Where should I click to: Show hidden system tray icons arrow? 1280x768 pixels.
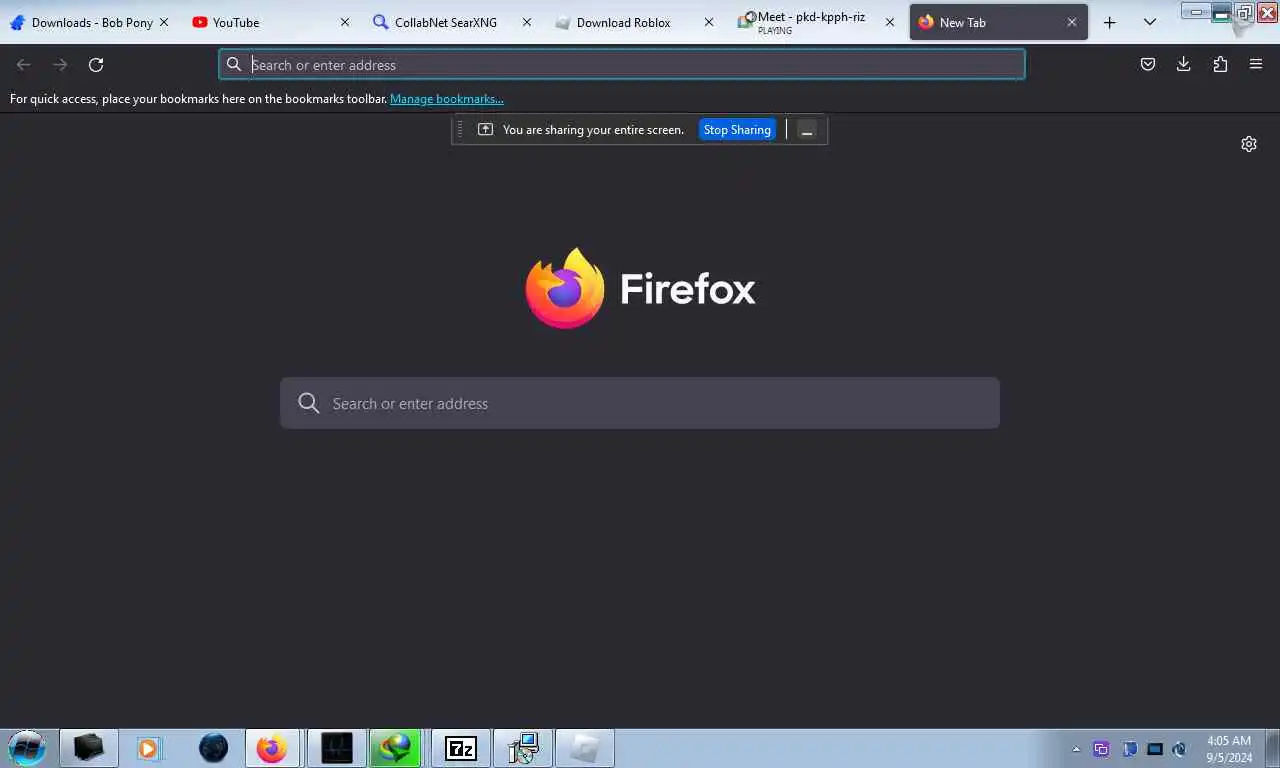1076,749
